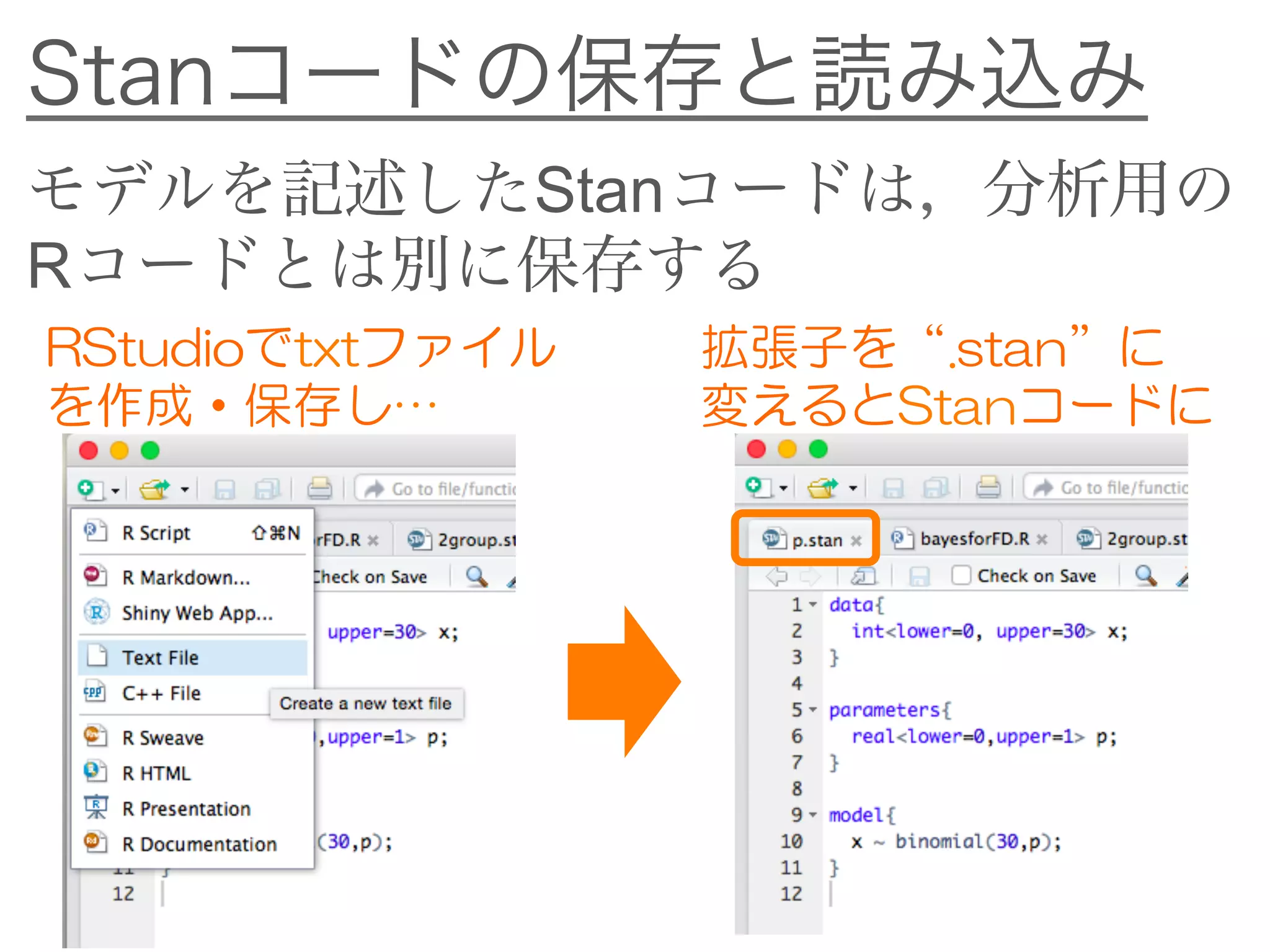
Task: Click Save icon in right window main toolbar
Action: tap(892, 488)
